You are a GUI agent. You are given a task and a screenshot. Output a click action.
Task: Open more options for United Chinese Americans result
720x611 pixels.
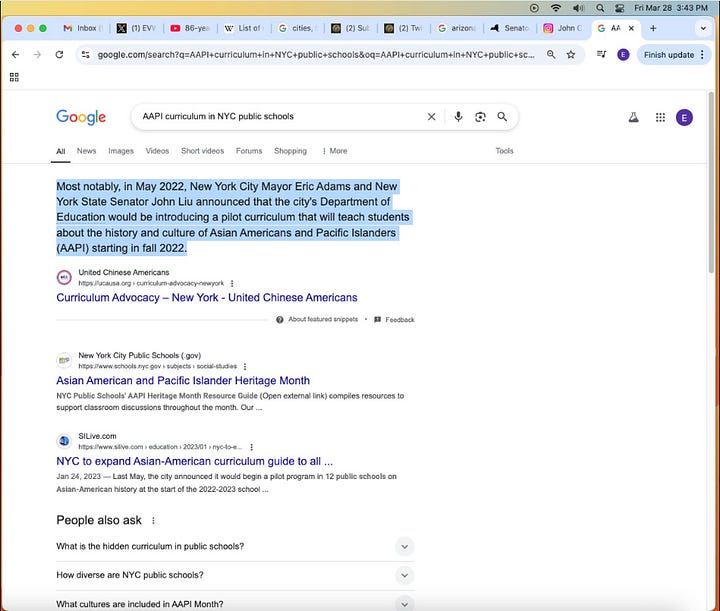[x=232, y=283]
